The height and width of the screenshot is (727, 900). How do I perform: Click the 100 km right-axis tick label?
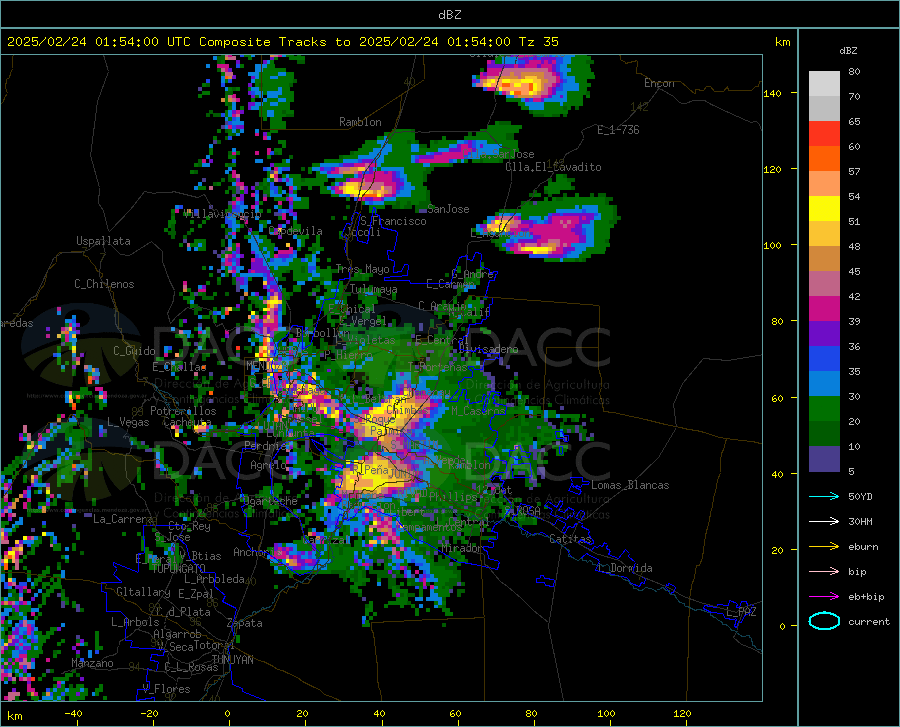tap(772, 246)
